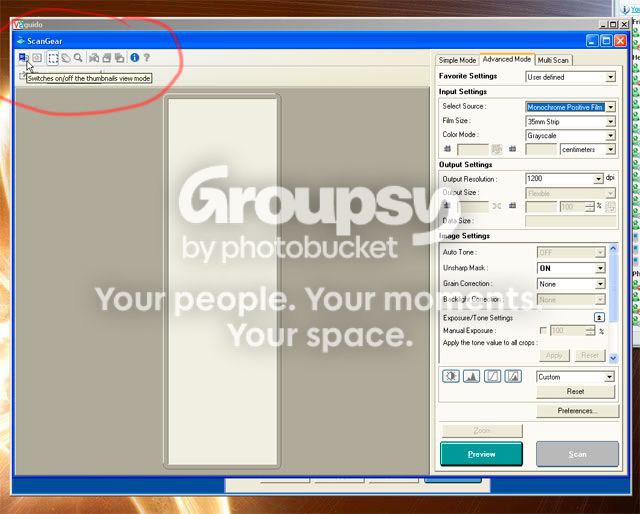Open the Favorite Settings dropdown
Screen dimensions: 640x514
[x=571, y=77]
